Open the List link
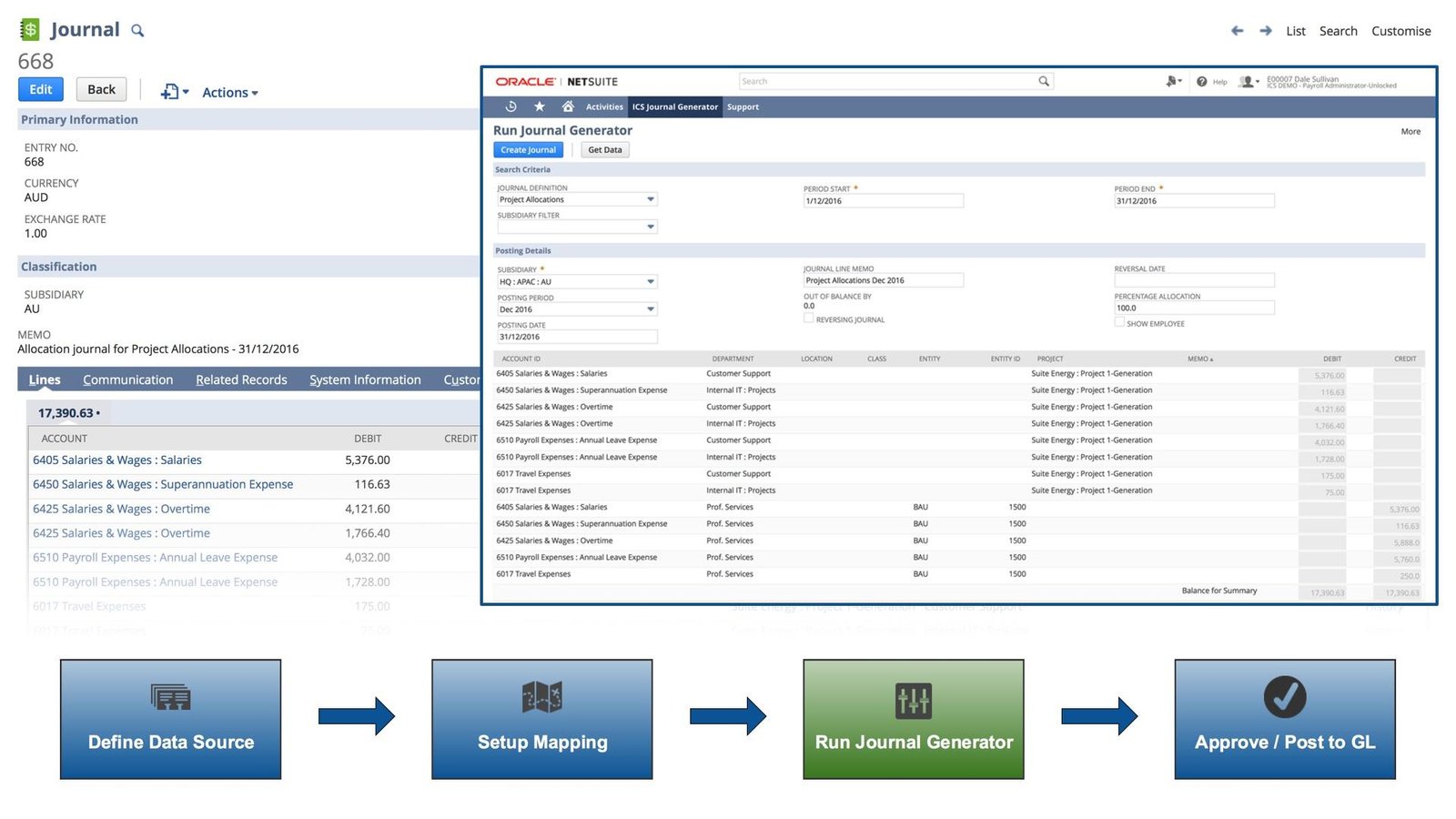Viewport: 1456px width, 819px height. pos(1296,31)
